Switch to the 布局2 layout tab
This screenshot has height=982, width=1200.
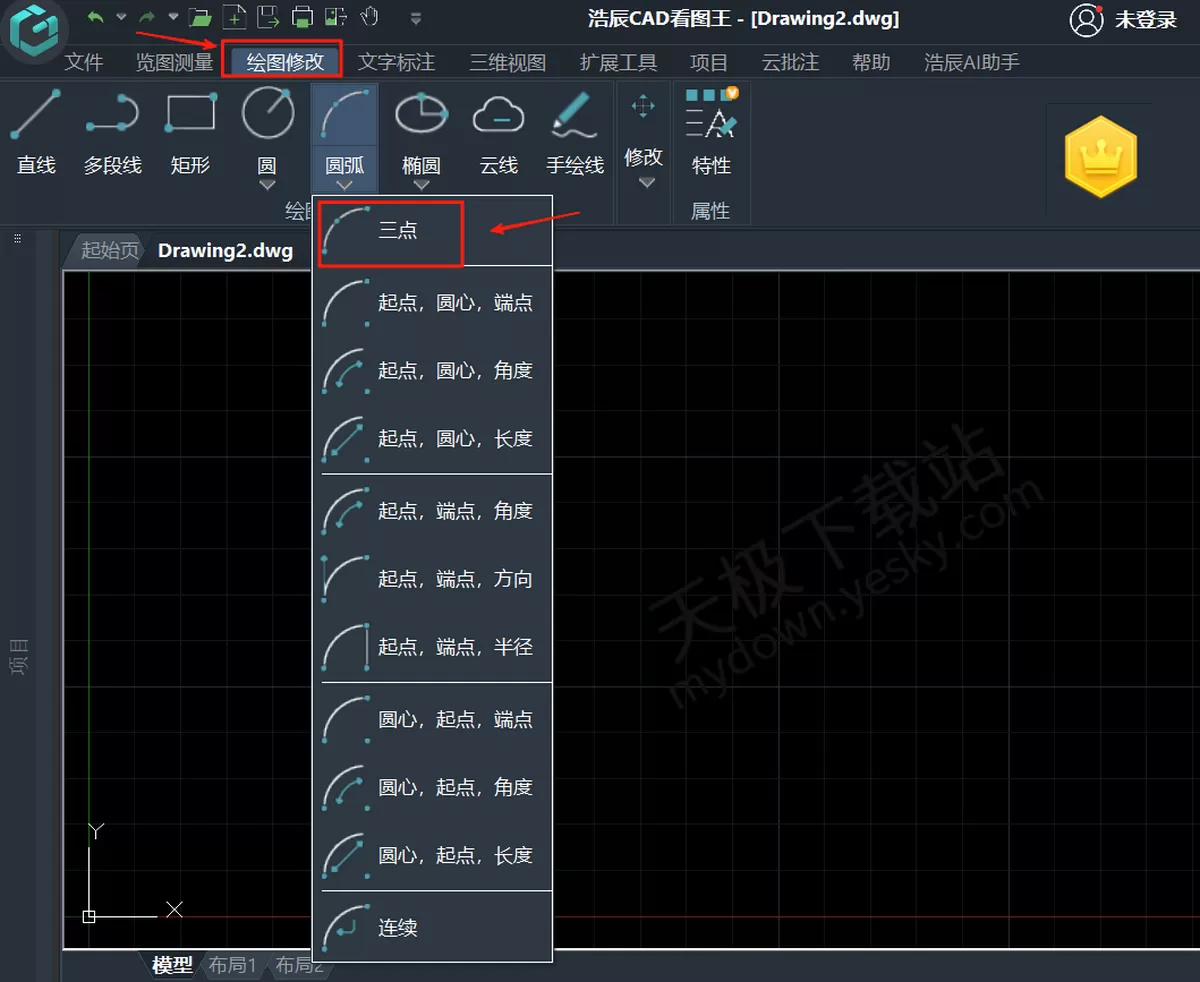(x=299, y=966)
